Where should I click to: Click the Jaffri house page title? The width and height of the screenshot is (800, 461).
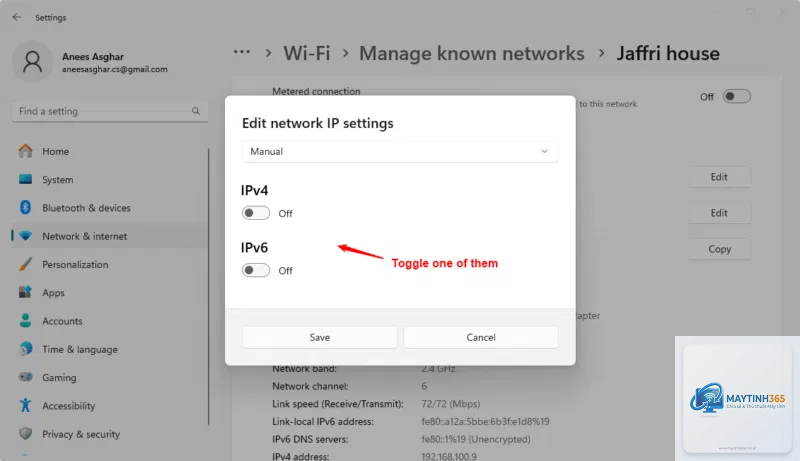click(x=668, y=53)
